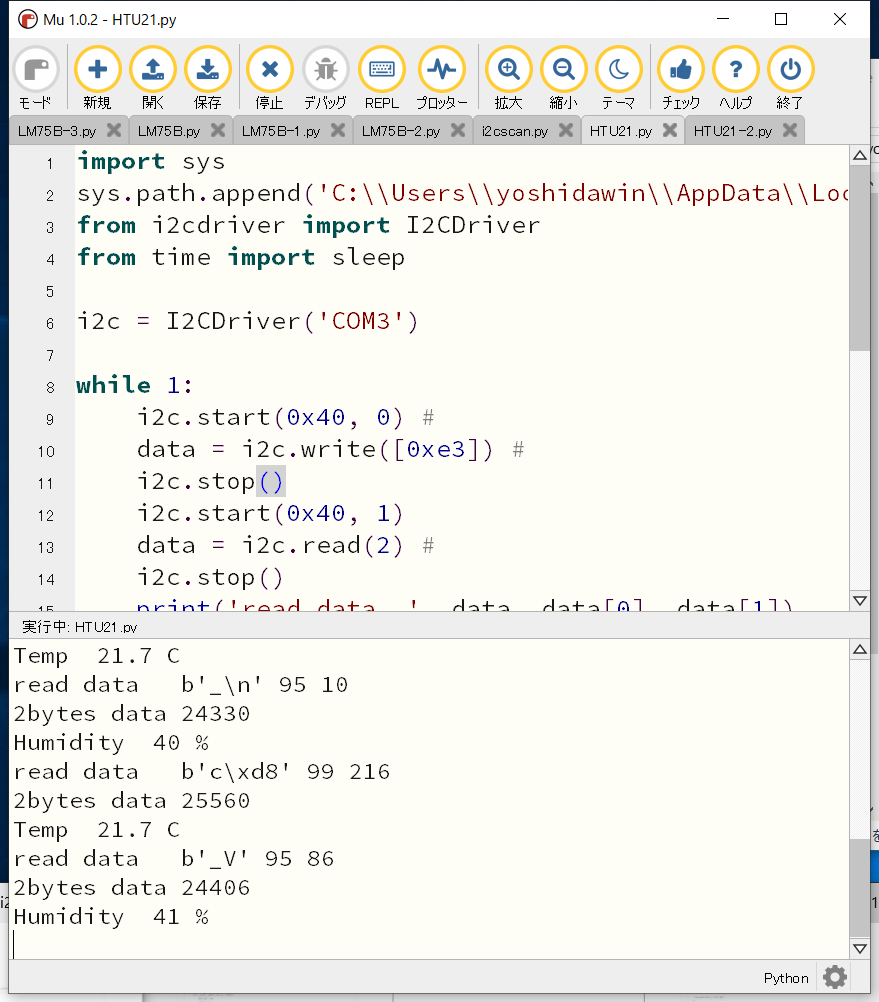
Task: Click 'i2c.stop()' on line 14
Action: pyautogui.click(x=210, y=578)
